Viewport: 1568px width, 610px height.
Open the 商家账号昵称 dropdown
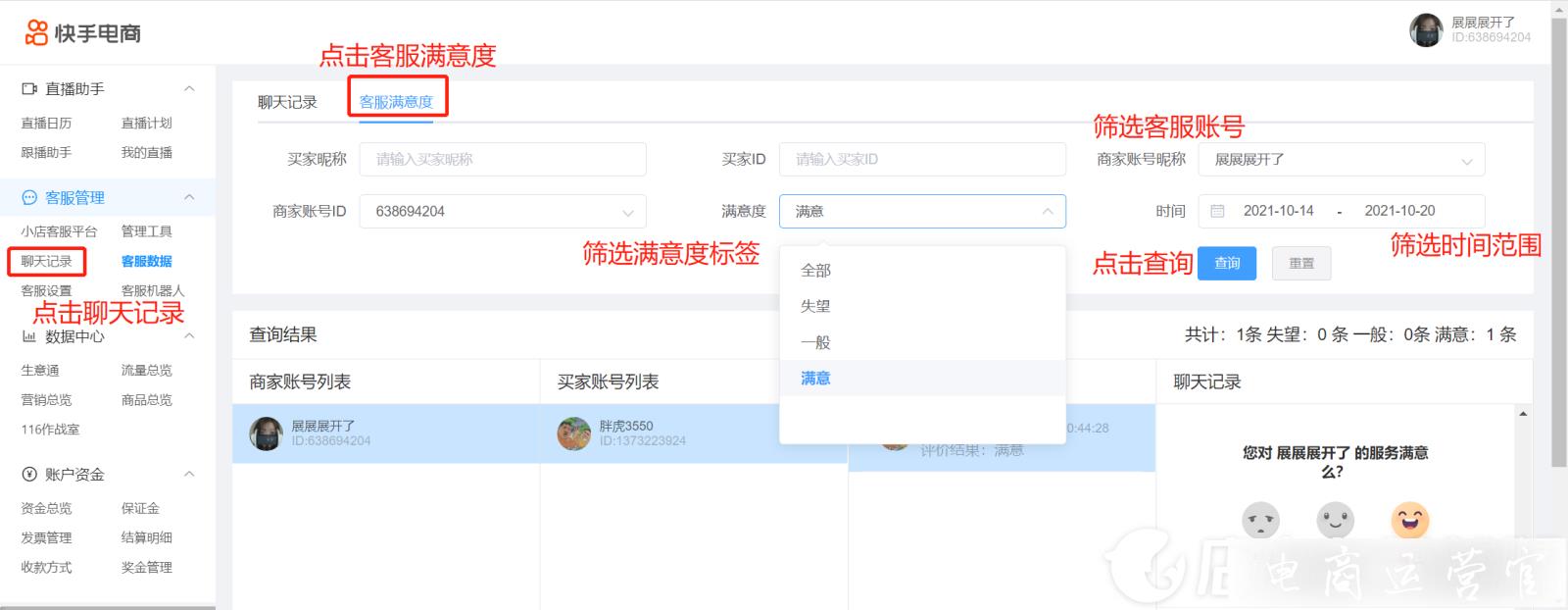coord(1341,160)
